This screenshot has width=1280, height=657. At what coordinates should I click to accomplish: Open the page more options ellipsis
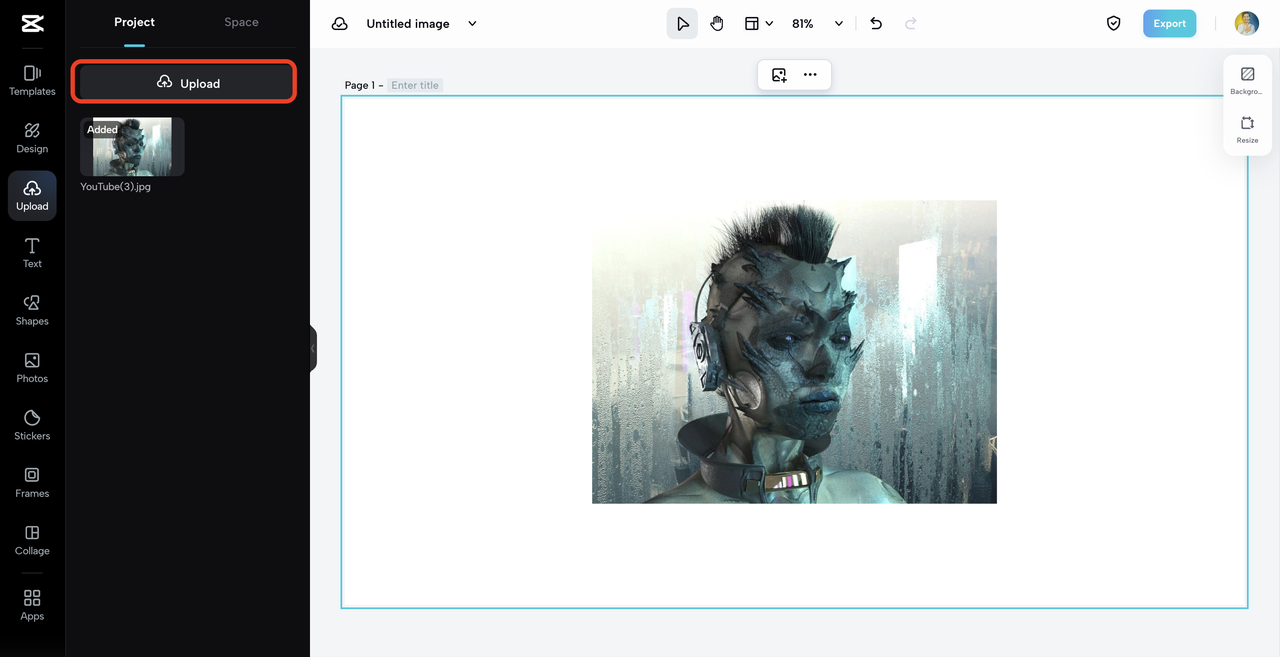[x=810, y=75]
